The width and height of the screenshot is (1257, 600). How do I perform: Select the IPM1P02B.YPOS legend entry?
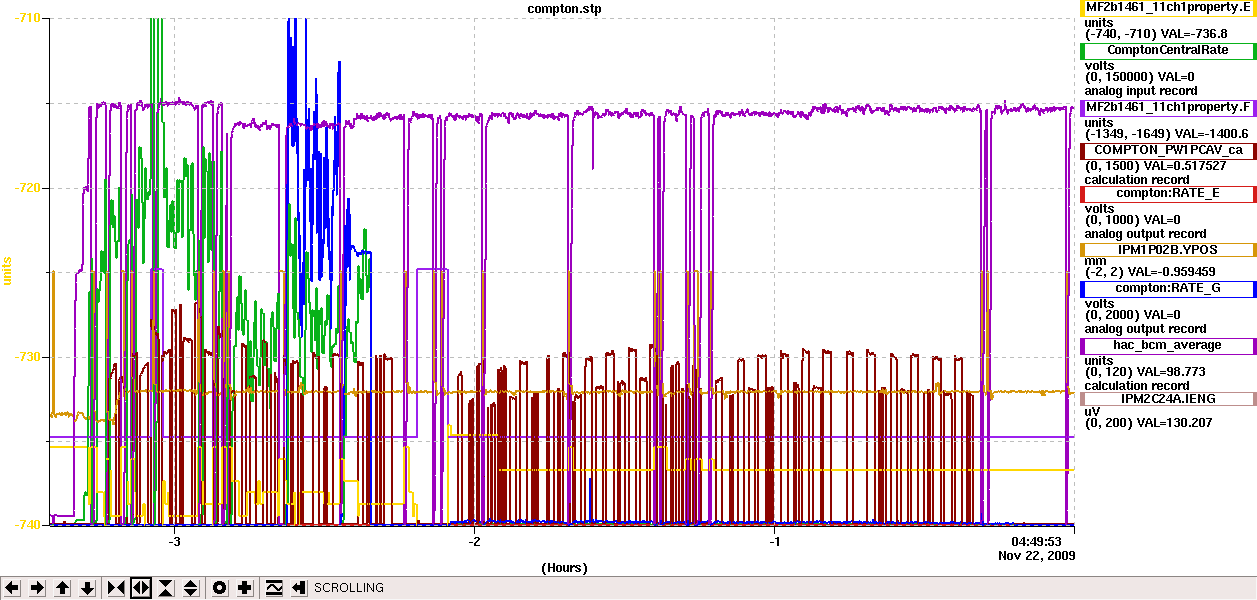point(1168,249)
